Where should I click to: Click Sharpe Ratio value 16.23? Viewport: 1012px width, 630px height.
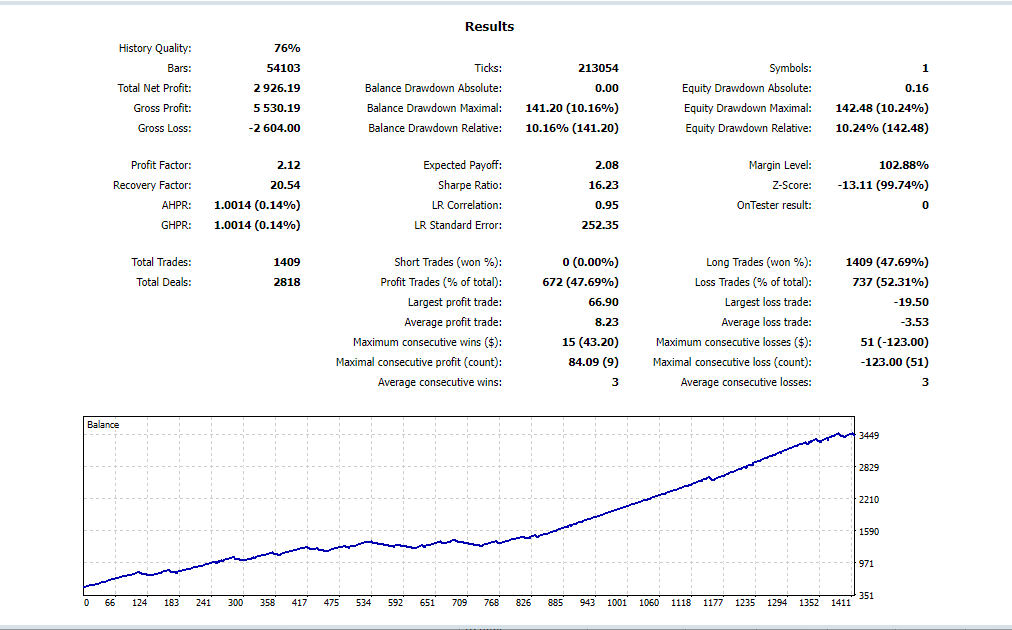[603, 185]
